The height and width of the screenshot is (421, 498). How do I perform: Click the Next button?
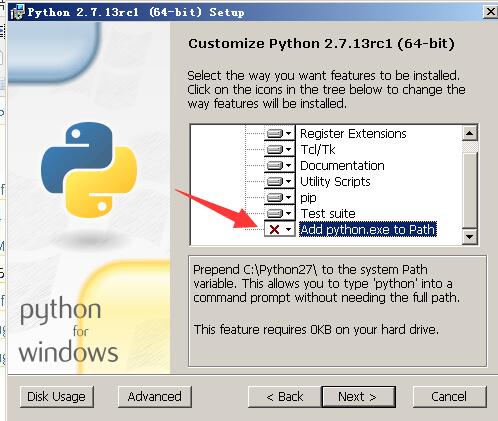point(359,397)
